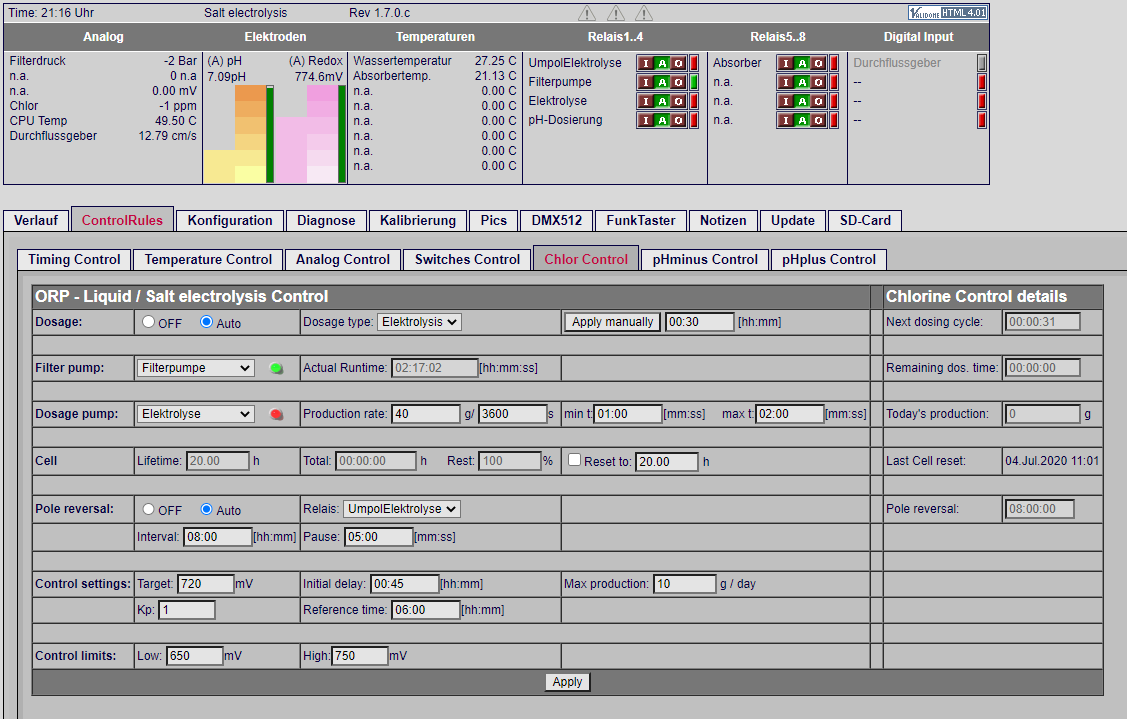Set Absorber relay to A

click(x=802, y=63)
